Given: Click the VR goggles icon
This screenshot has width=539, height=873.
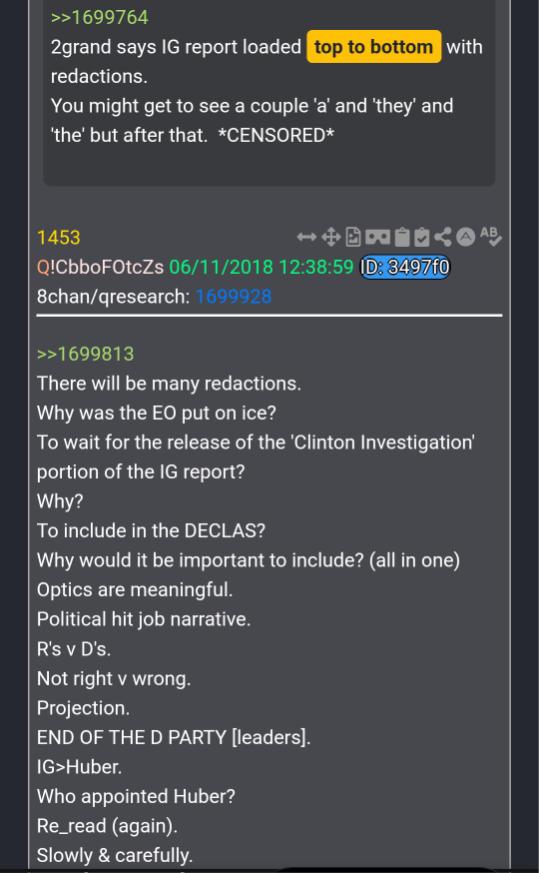Looking at the screenshot, I should pos(378,238).
